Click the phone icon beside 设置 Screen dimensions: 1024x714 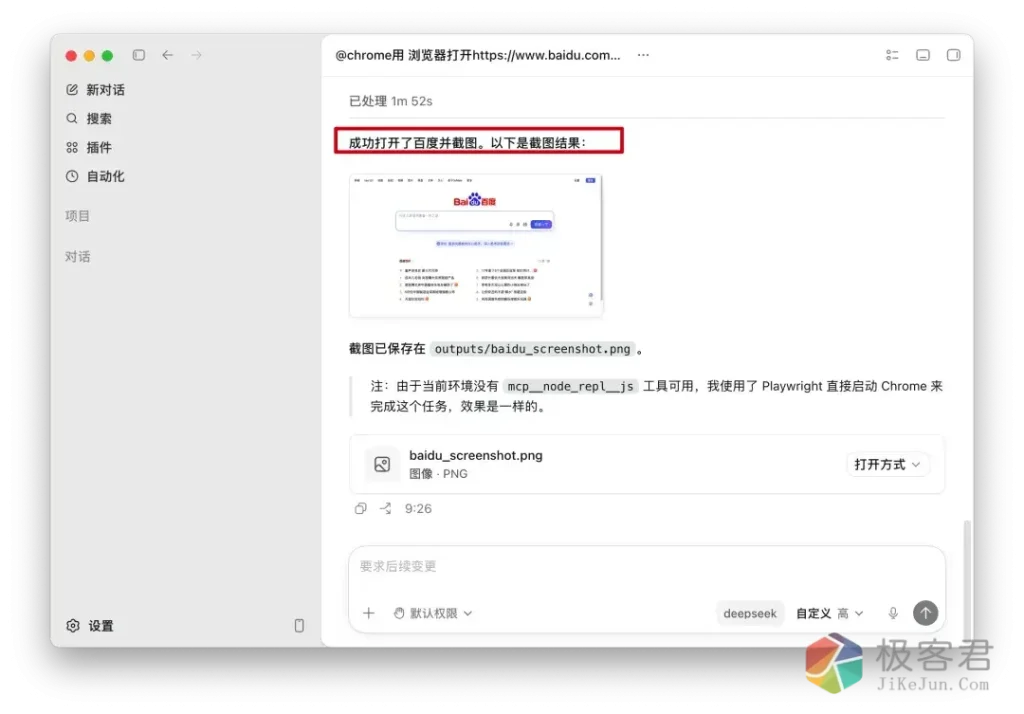coord(299,626)
